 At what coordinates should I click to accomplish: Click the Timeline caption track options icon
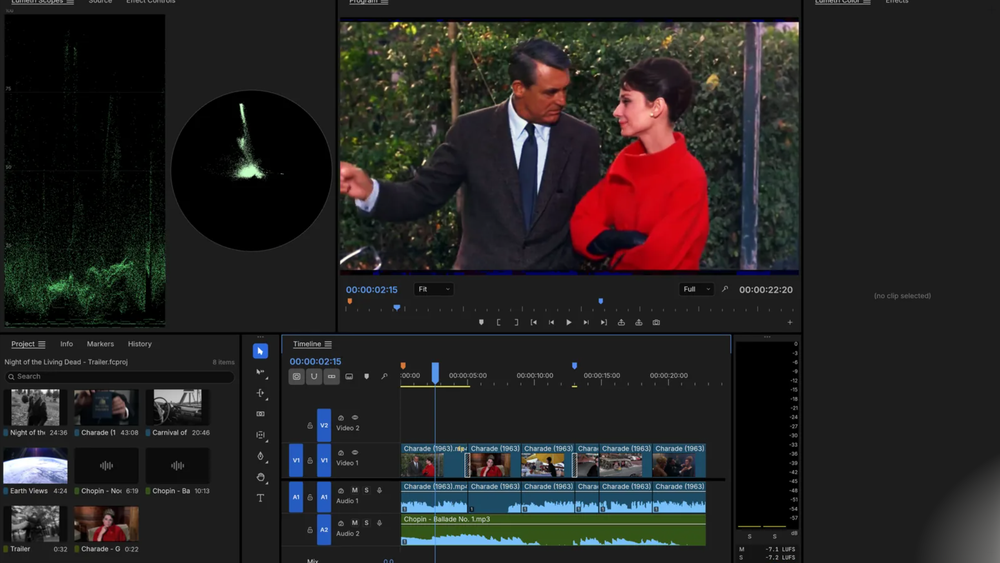pyautogui.click(x=349, y=377)
